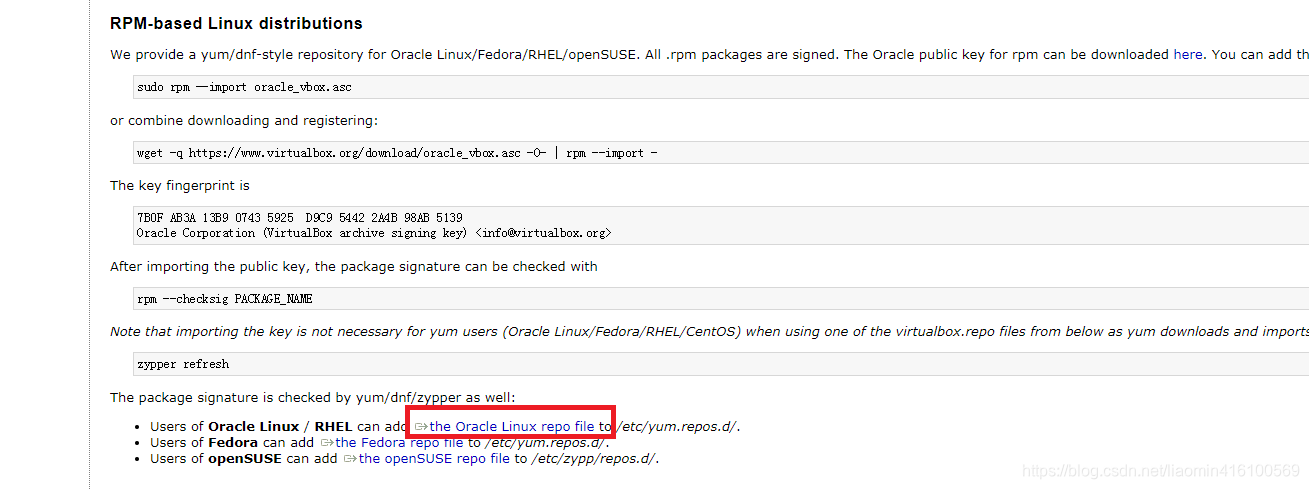Click the 'RPM-based Linux distributions' heading
The height and width of the screenshot is (489, 1309).
pyautogui.click(x=236, y=23)
